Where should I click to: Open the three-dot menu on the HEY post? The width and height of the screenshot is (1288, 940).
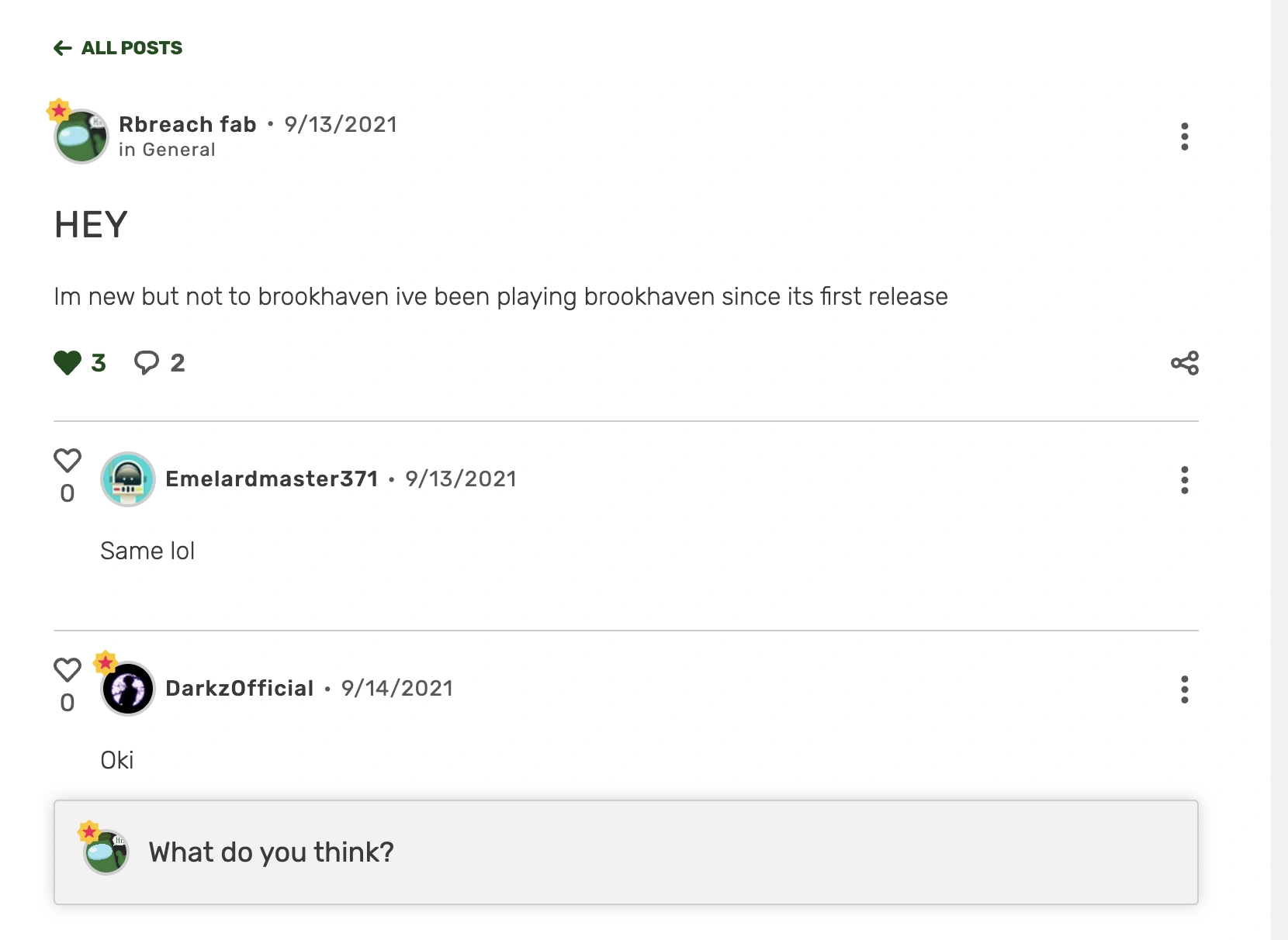1184,137
